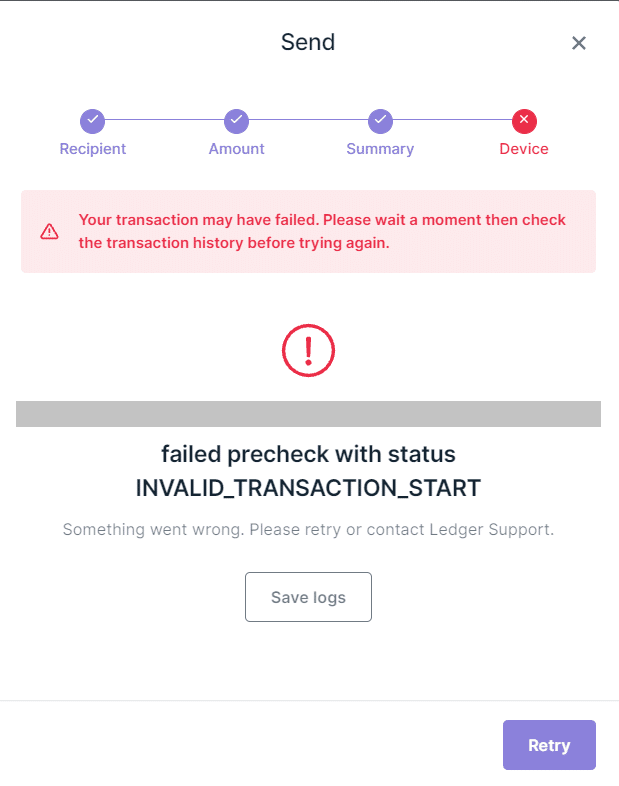Image resolution: width=619 pixels, height=786 pixels.
Task: Click the warning triangle icon in banner
Action: click(x=50, y=231)
